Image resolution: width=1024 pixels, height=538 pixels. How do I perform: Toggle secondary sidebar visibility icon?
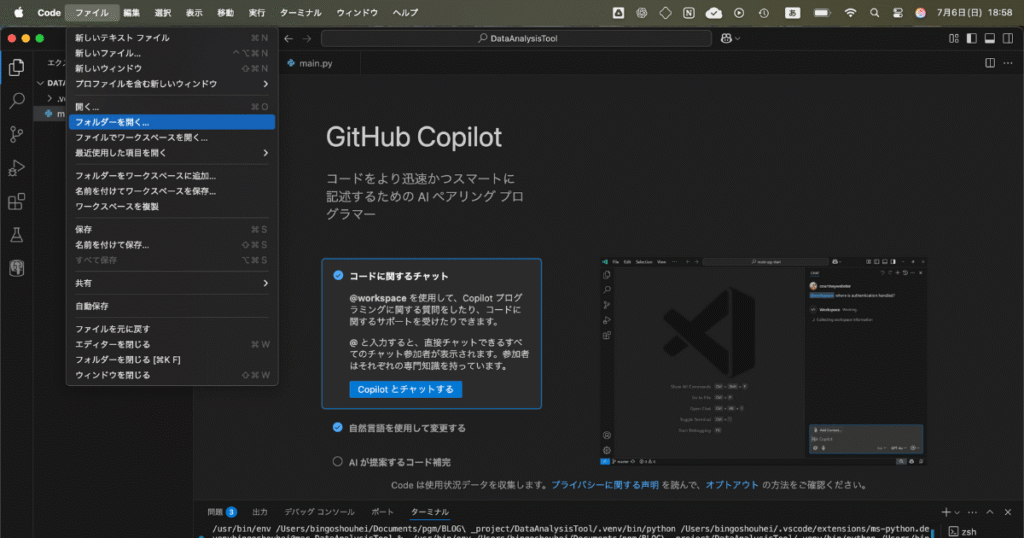point(1008,39)
